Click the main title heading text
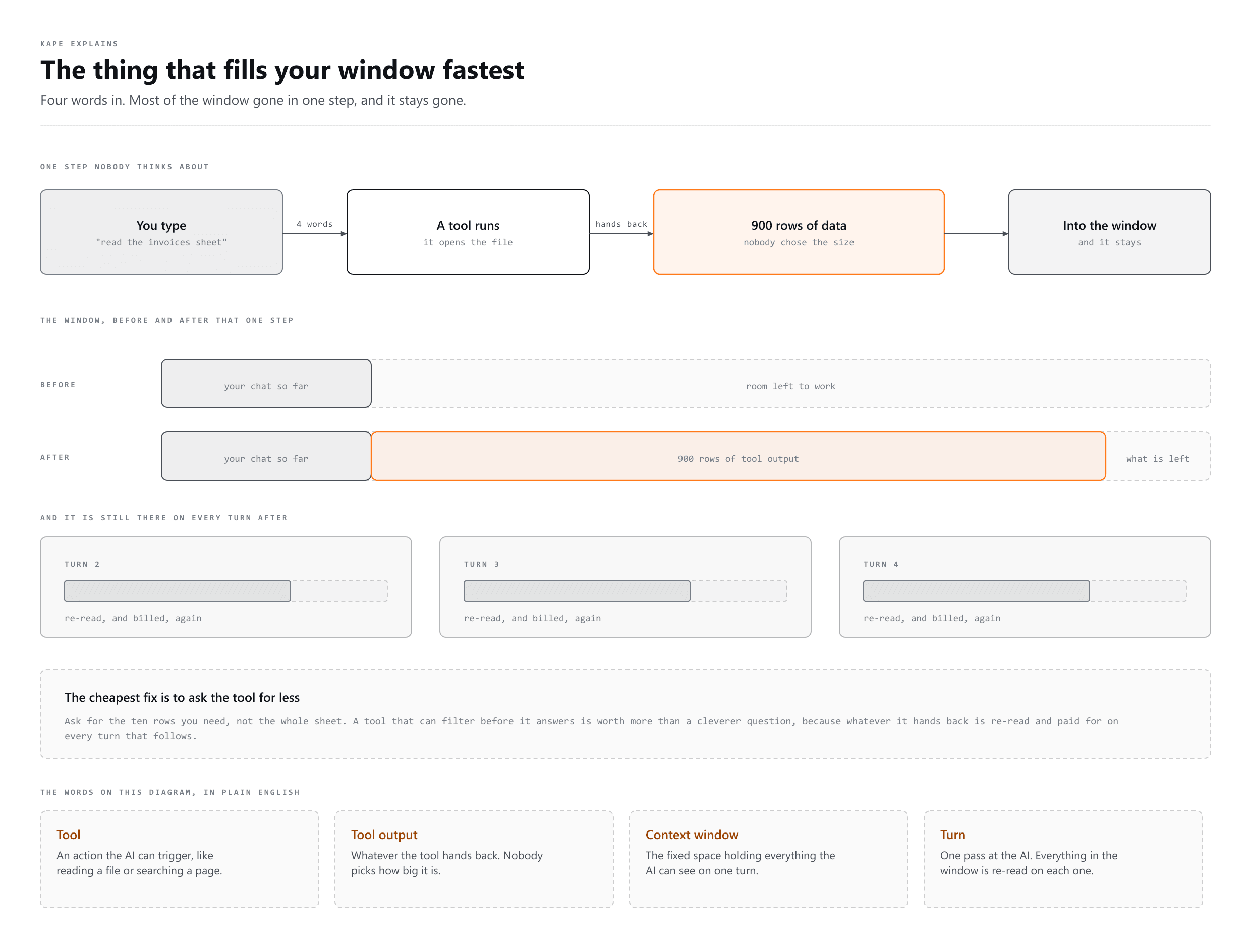The image size is (1251, 952). pos(281,70)
